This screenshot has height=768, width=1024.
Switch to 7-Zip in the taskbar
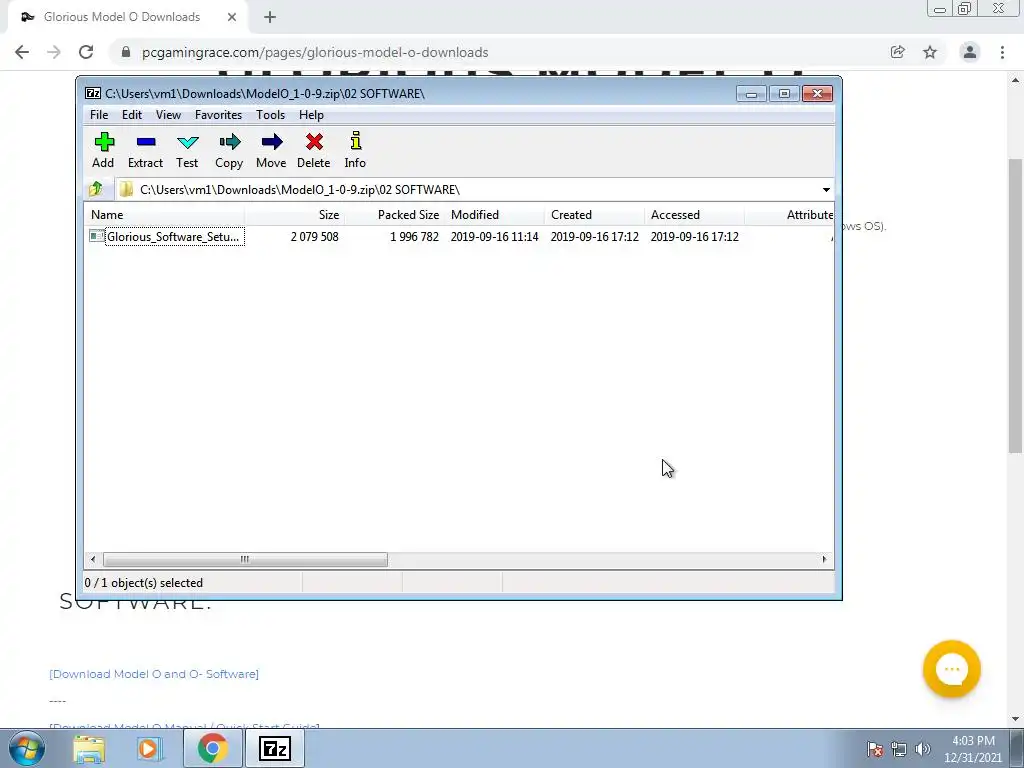click(274, 749)
